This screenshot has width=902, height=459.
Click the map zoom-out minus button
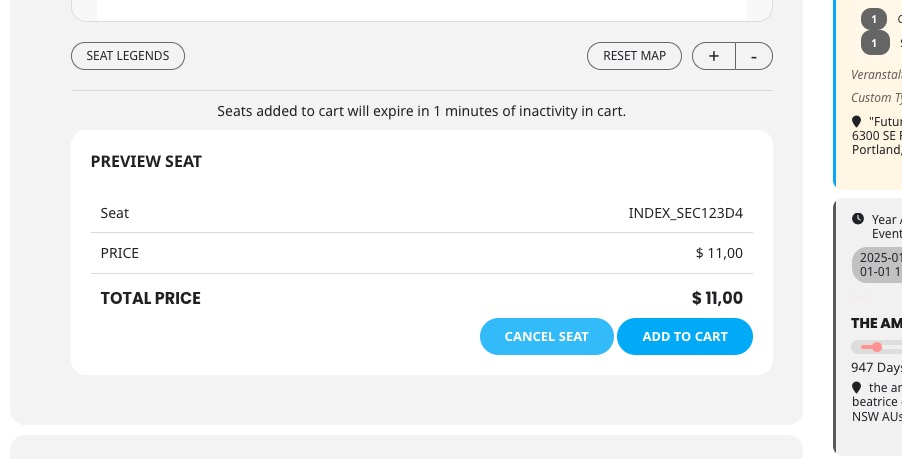pos(754,56)
